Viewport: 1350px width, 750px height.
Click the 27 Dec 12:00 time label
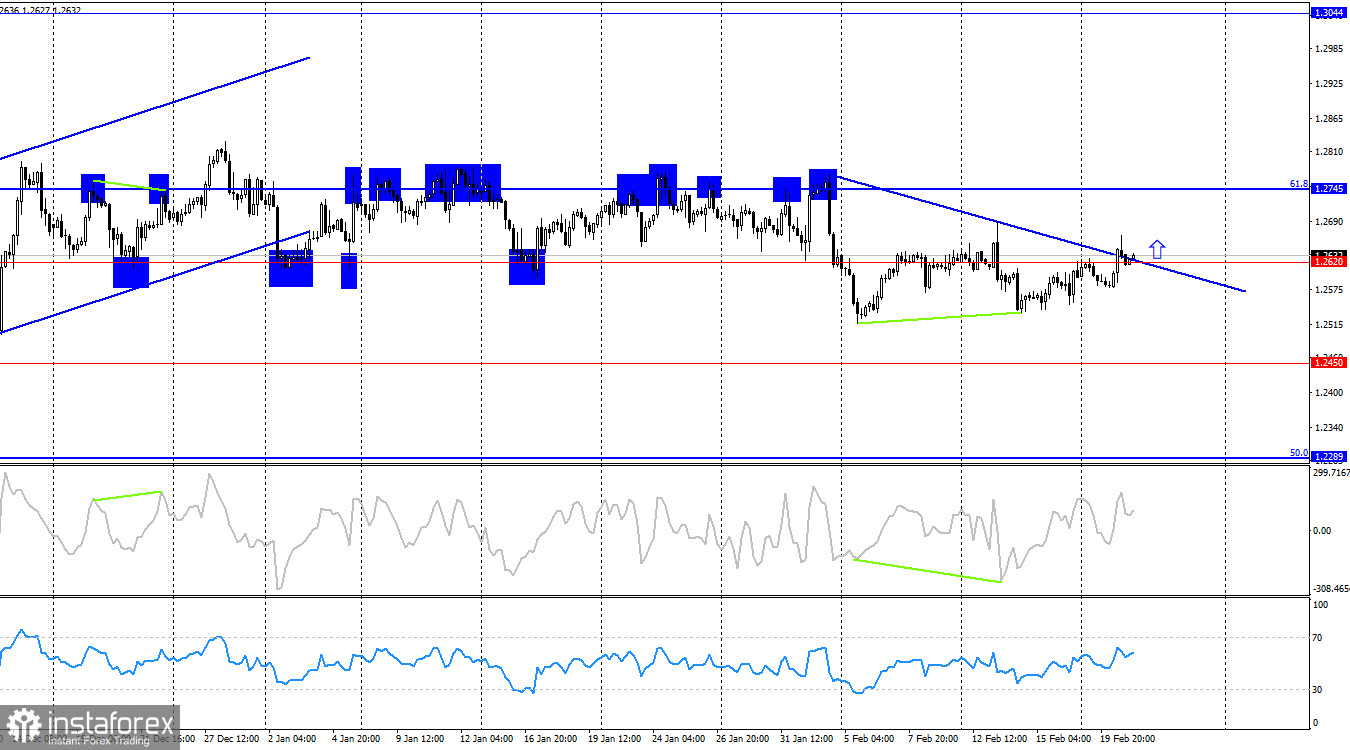pyautogui.click(x=230, y=739)
